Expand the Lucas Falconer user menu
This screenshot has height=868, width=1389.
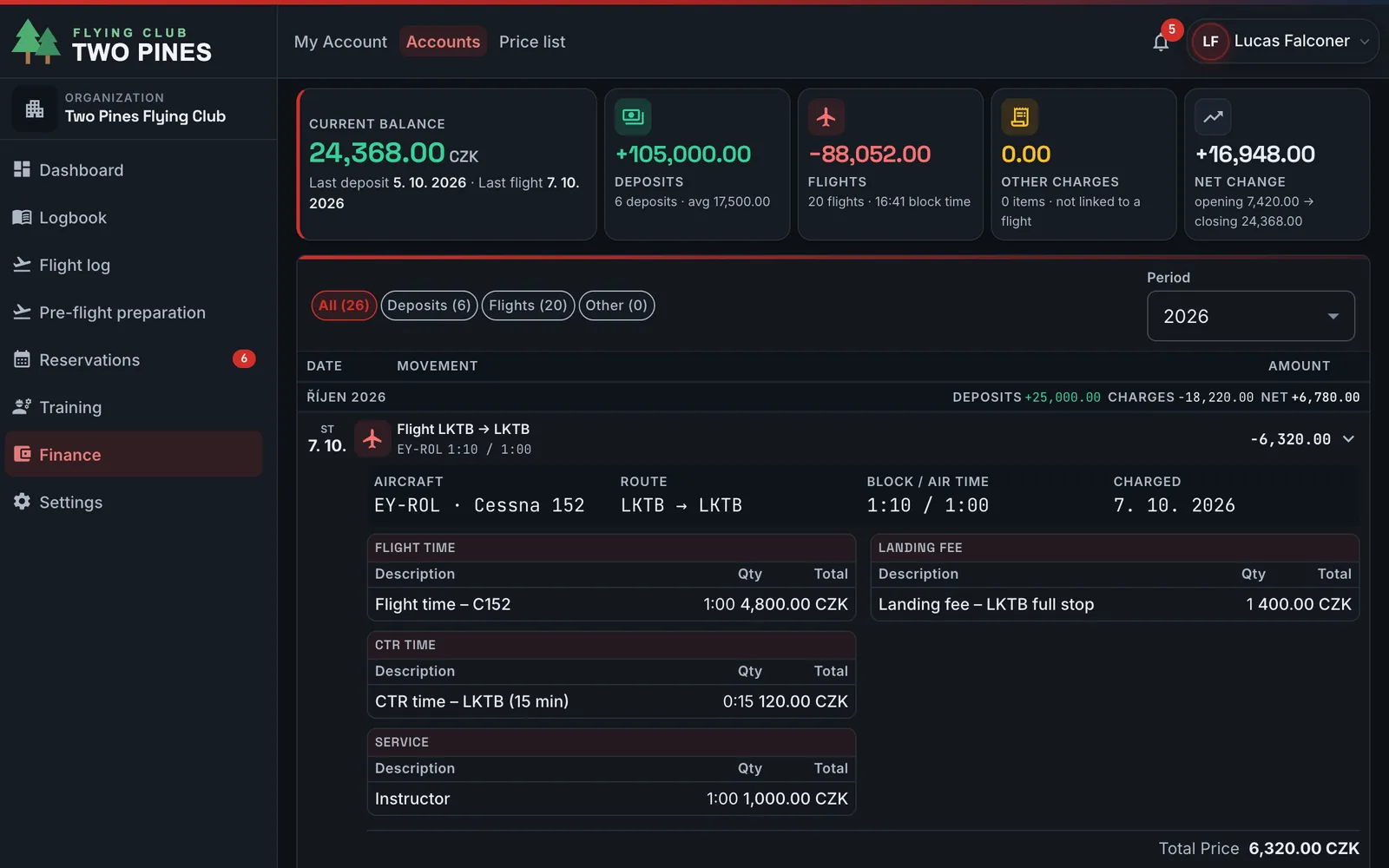point(1282,42)
